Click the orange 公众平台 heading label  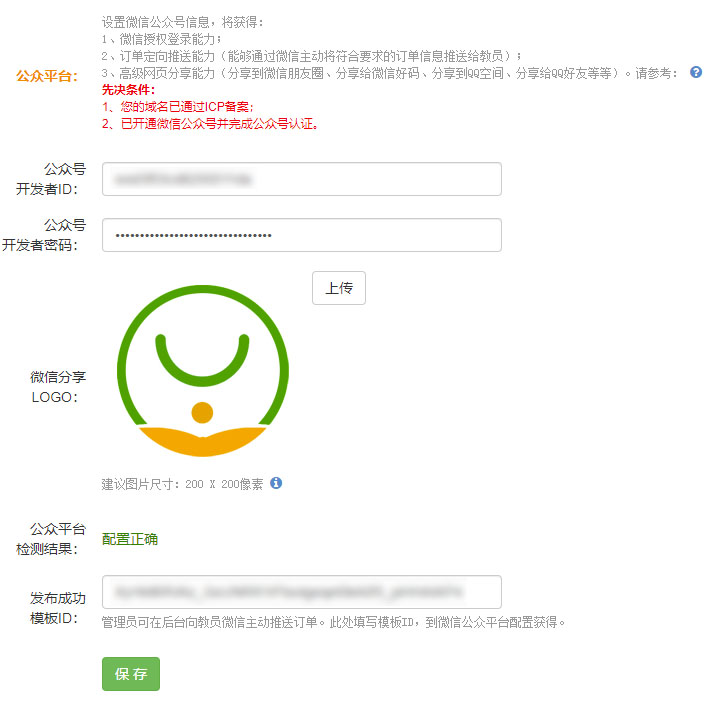(47, 76)
